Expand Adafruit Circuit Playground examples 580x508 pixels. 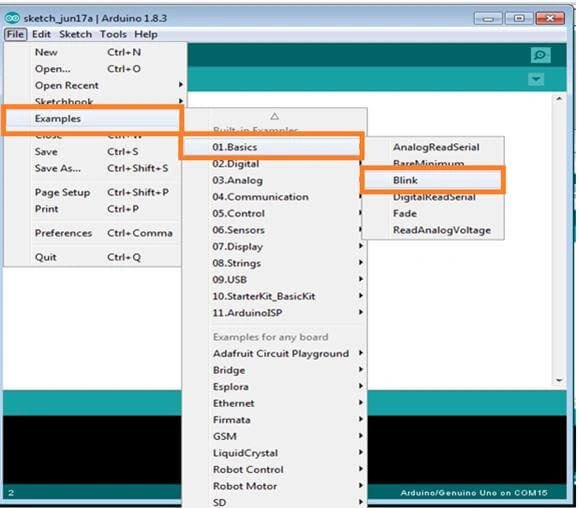pos(274,354)
